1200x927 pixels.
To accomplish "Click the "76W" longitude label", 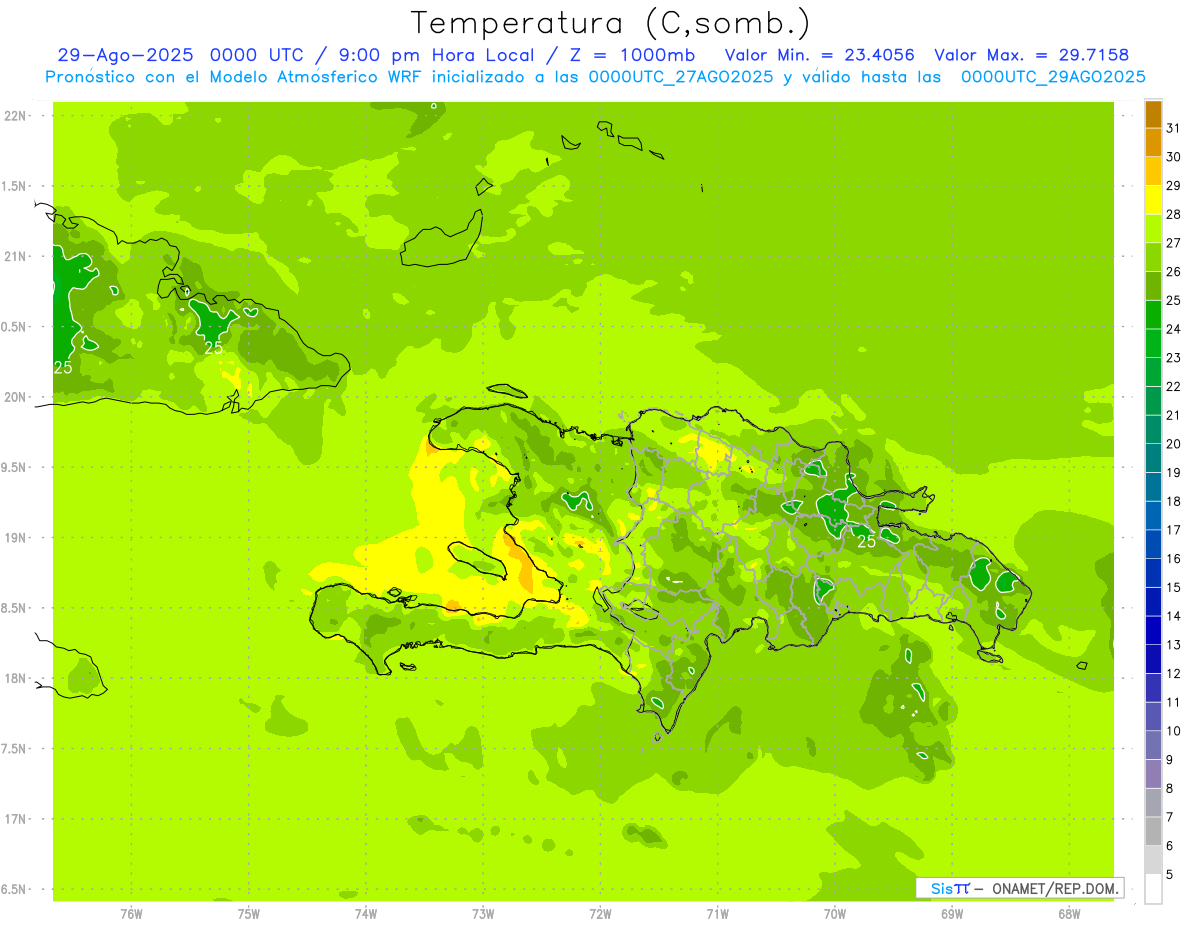I will click(131, 913).
